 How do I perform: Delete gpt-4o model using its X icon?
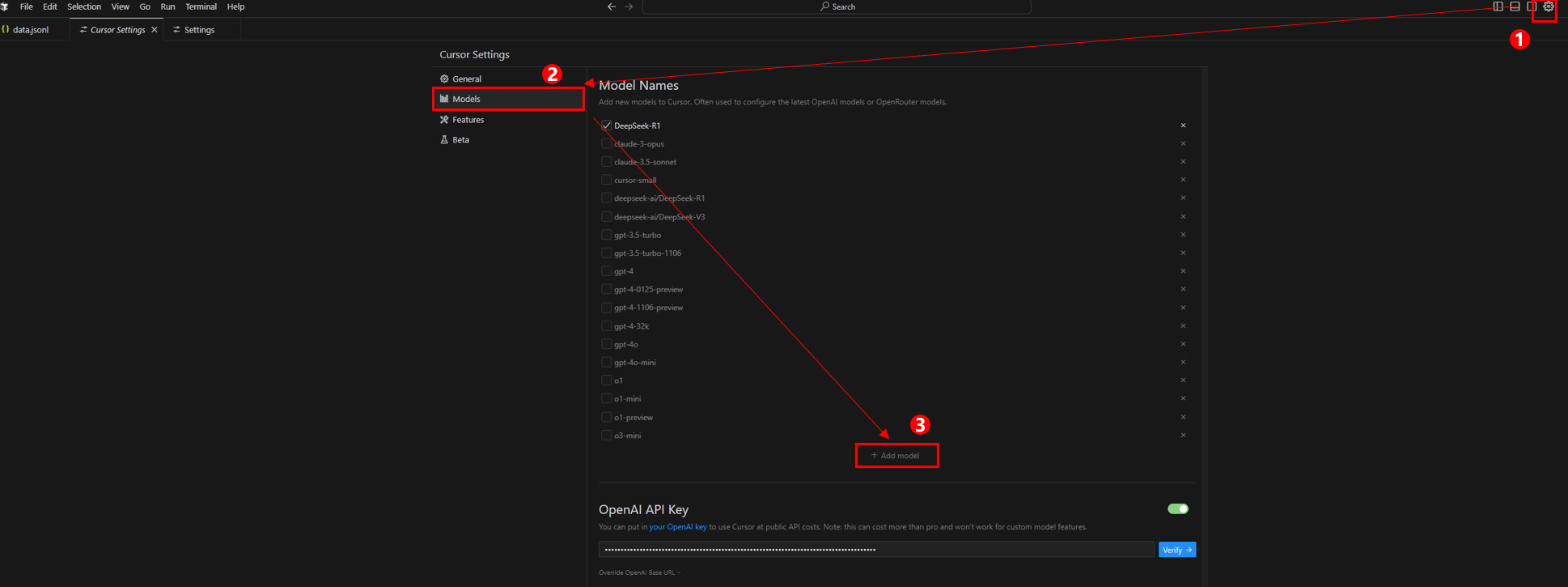click(1183, 344)
